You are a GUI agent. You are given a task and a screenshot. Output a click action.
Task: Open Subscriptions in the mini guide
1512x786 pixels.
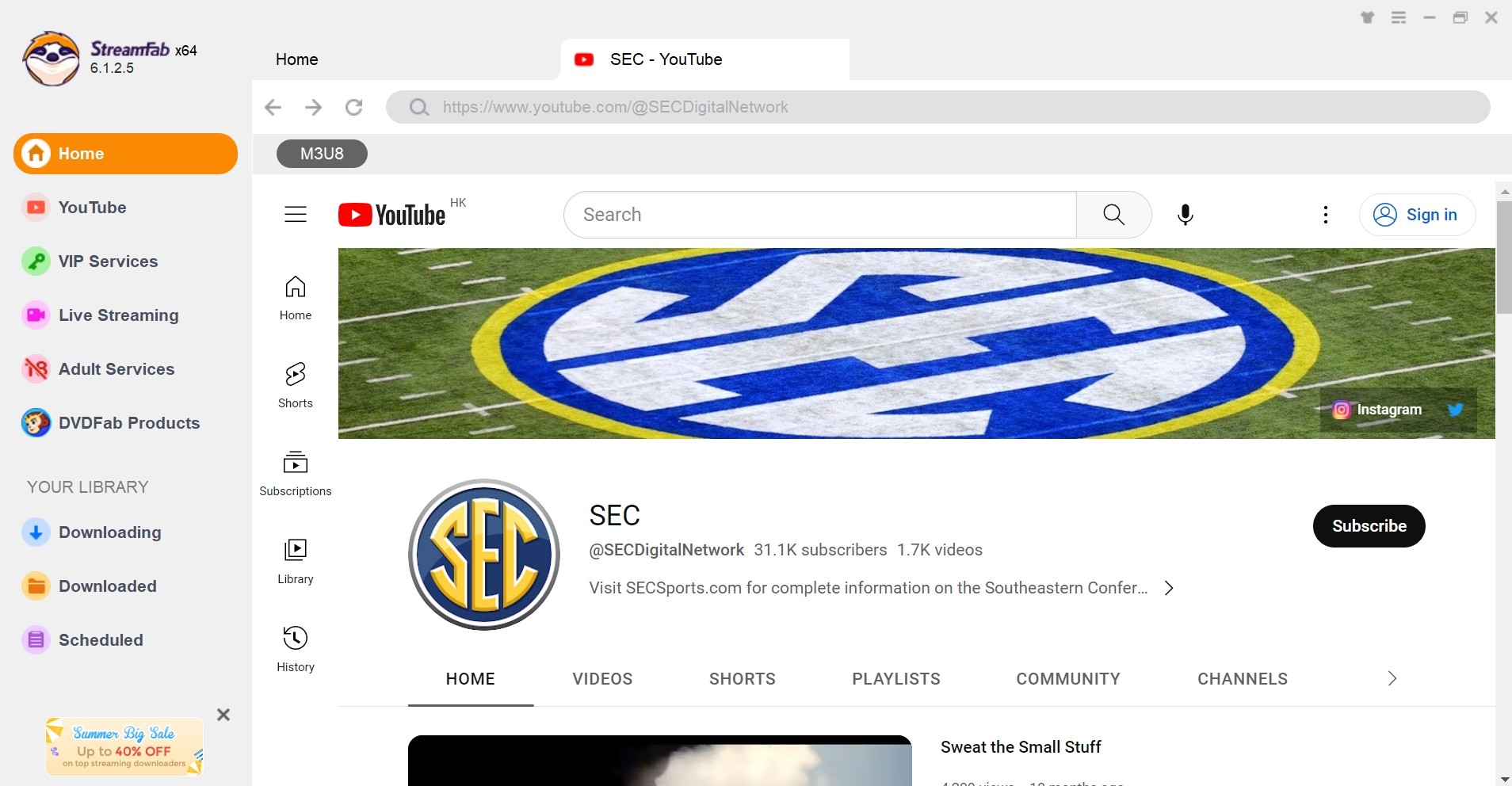coord(296,474)
